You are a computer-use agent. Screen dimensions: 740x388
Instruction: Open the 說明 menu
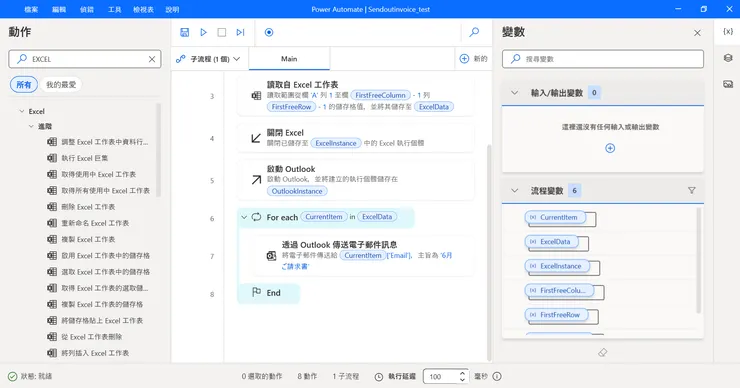pos(172,9)
